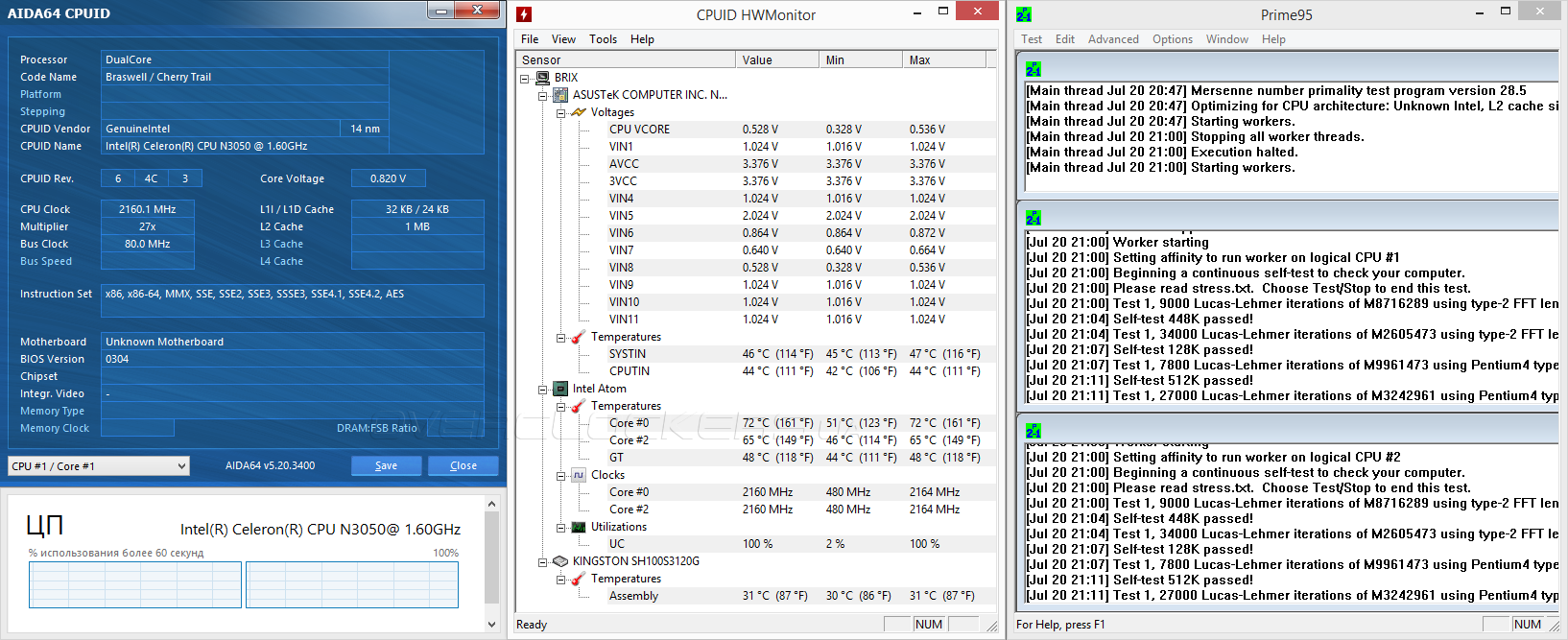Click Save button in AIDA64 CPUID
The height and width of the screenshot is (640, 1568).
coord(386,465)
